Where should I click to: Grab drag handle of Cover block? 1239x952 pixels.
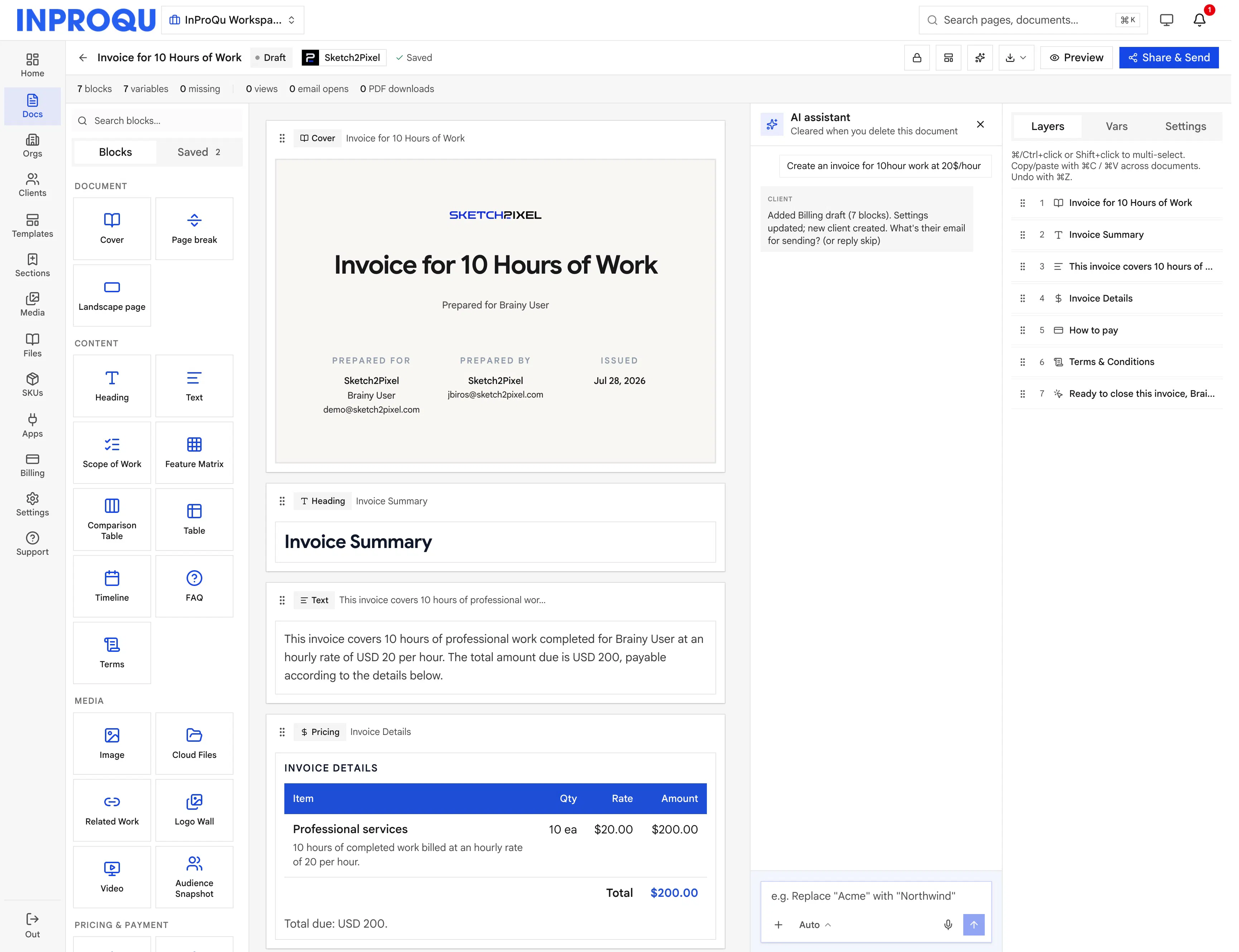point(282,138)
